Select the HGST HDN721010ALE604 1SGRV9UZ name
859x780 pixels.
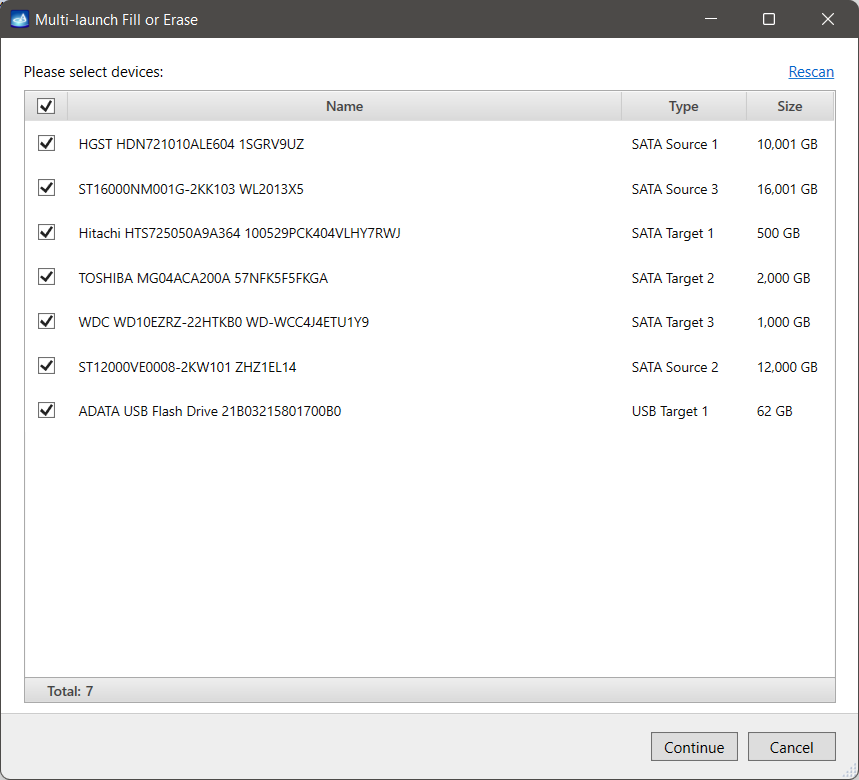pos(191,144)
